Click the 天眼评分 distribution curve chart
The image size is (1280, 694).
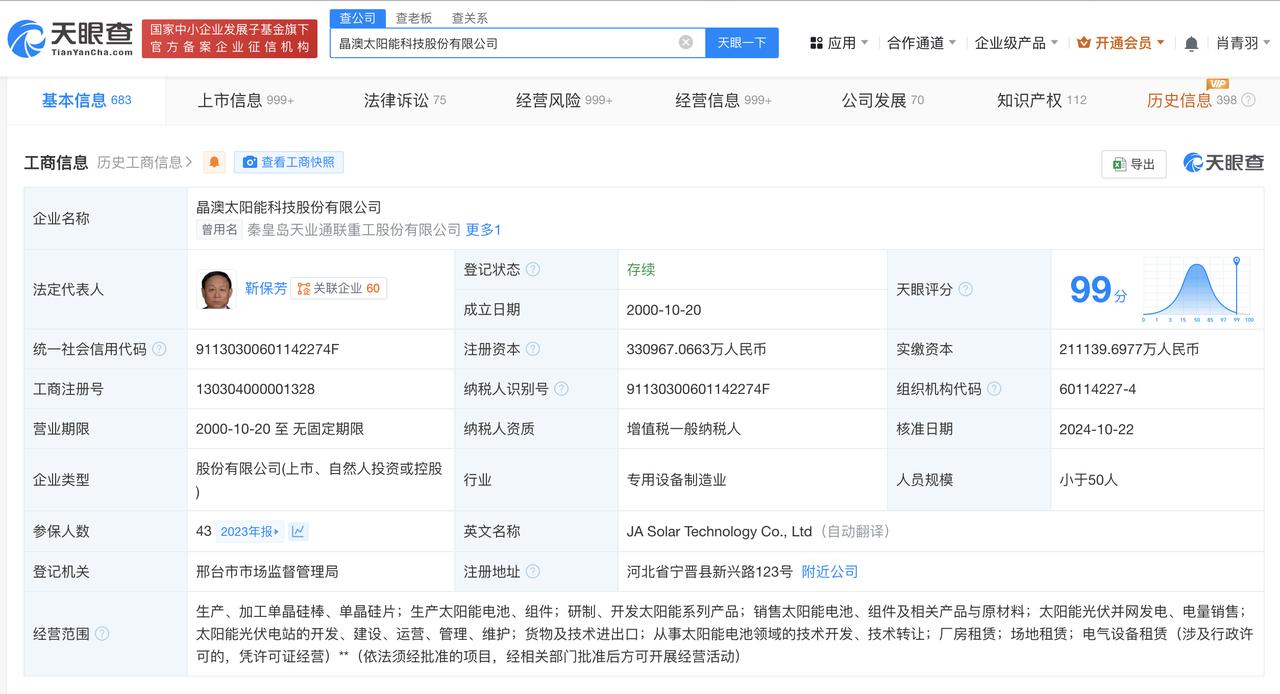[1197, 290]
